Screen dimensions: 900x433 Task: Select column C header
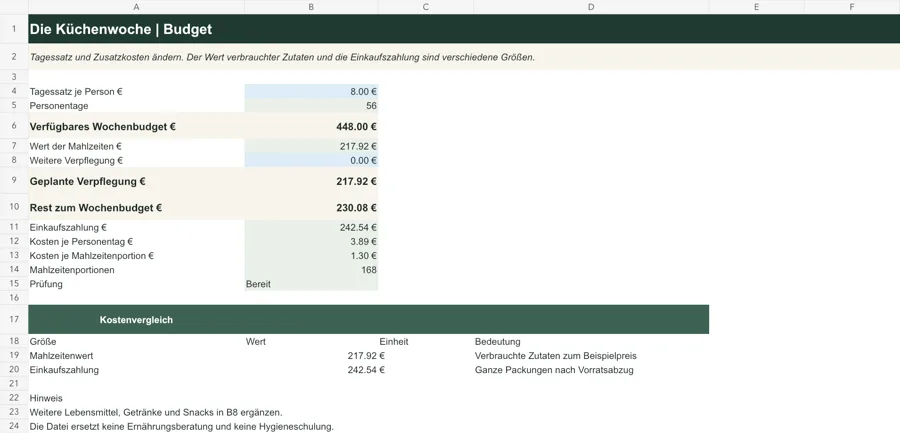click(x=425, y=7)
